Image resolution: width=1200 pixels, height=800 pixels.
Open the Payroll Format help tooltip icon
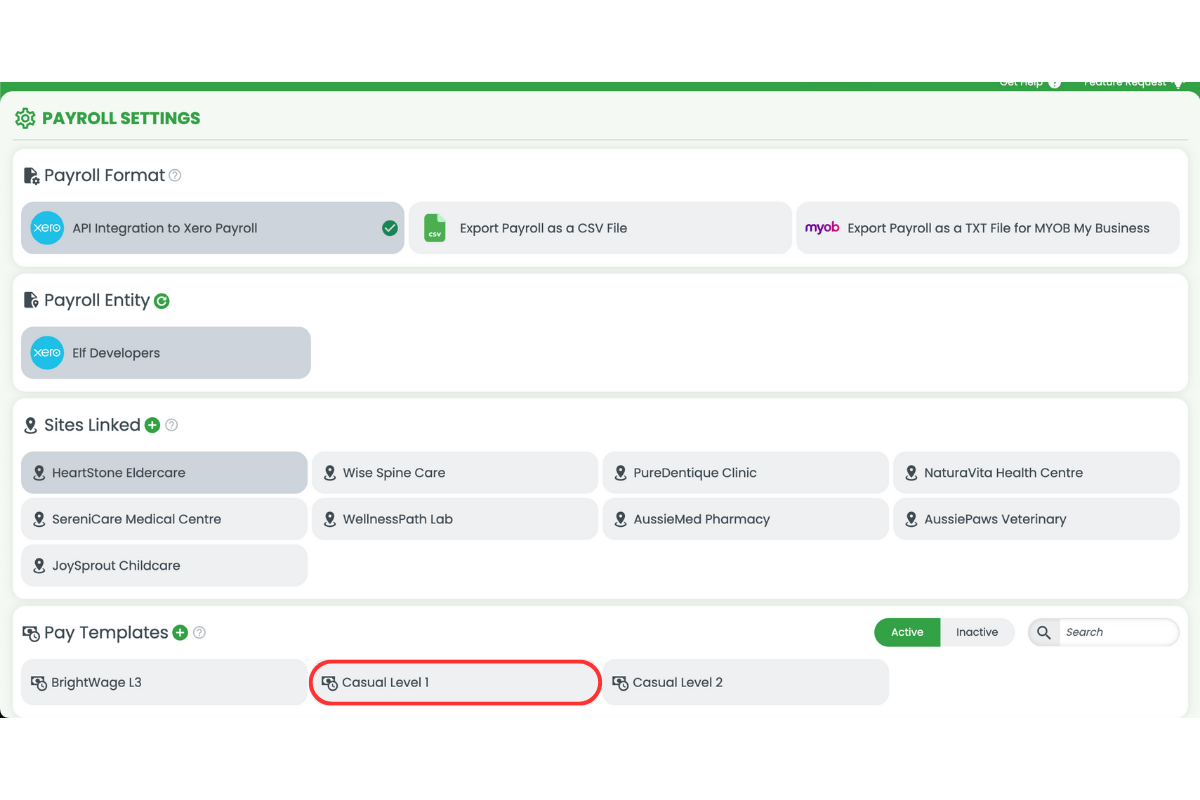click(x=176, y=175)
